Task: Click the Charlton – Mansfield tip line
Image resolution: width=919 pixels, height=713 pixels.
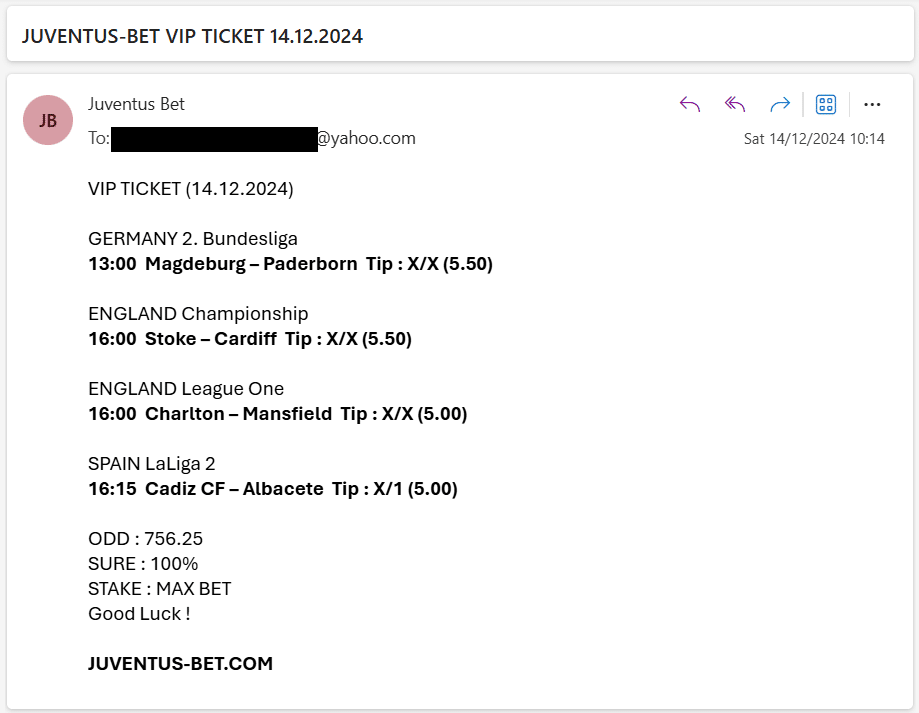Action: (277, 414)
